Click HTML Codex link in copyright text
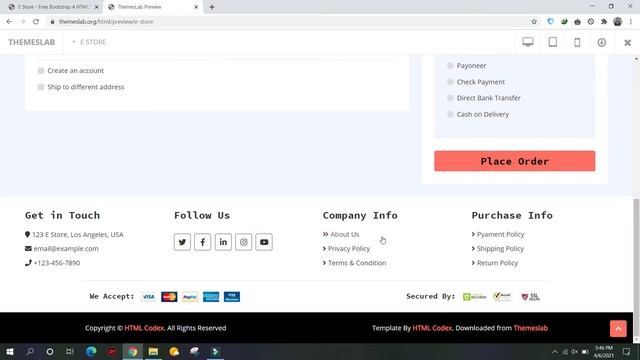 [x=144, y=328]
